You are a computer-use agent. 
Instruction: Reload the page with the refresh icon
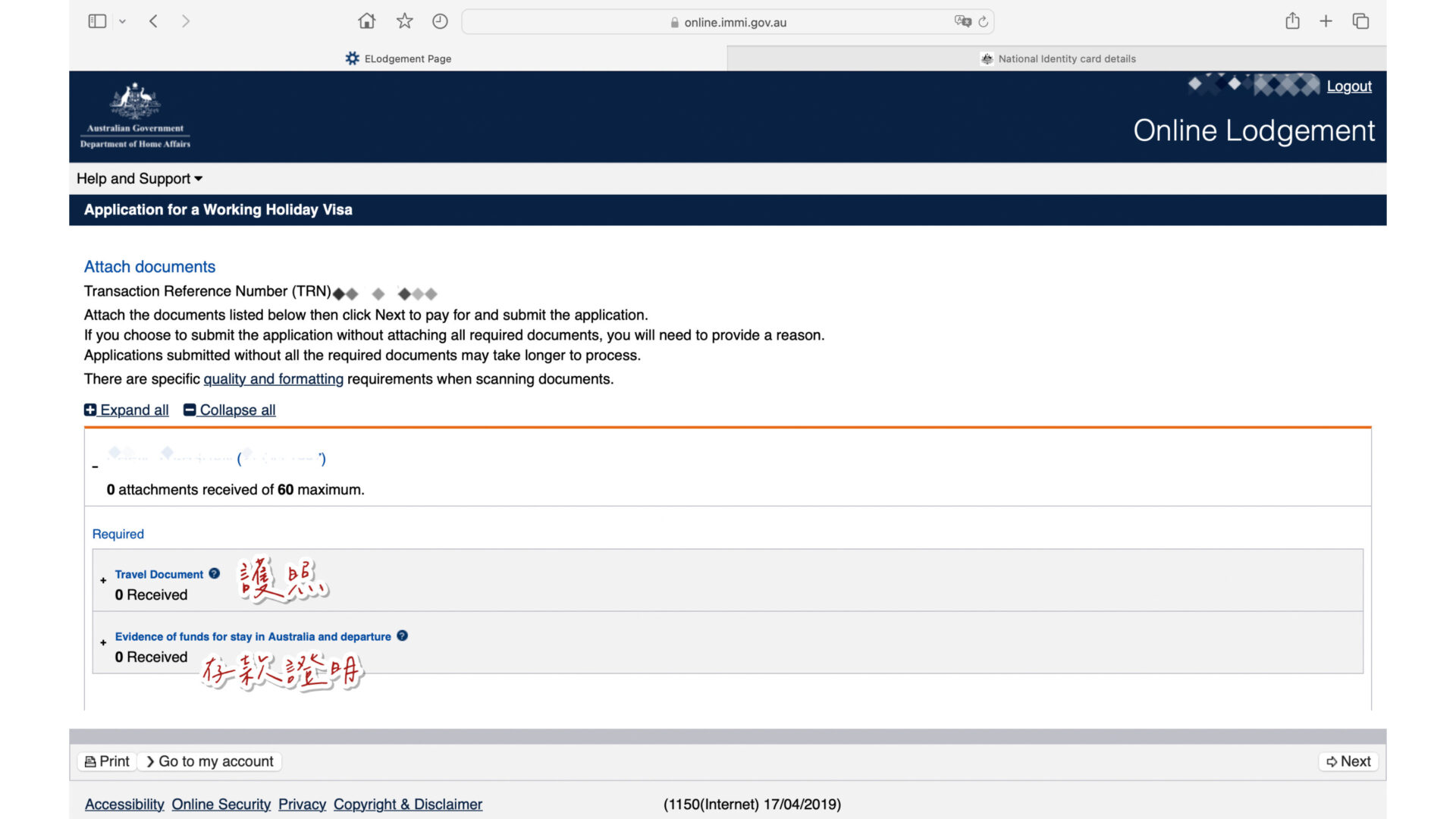click(984, 22)
